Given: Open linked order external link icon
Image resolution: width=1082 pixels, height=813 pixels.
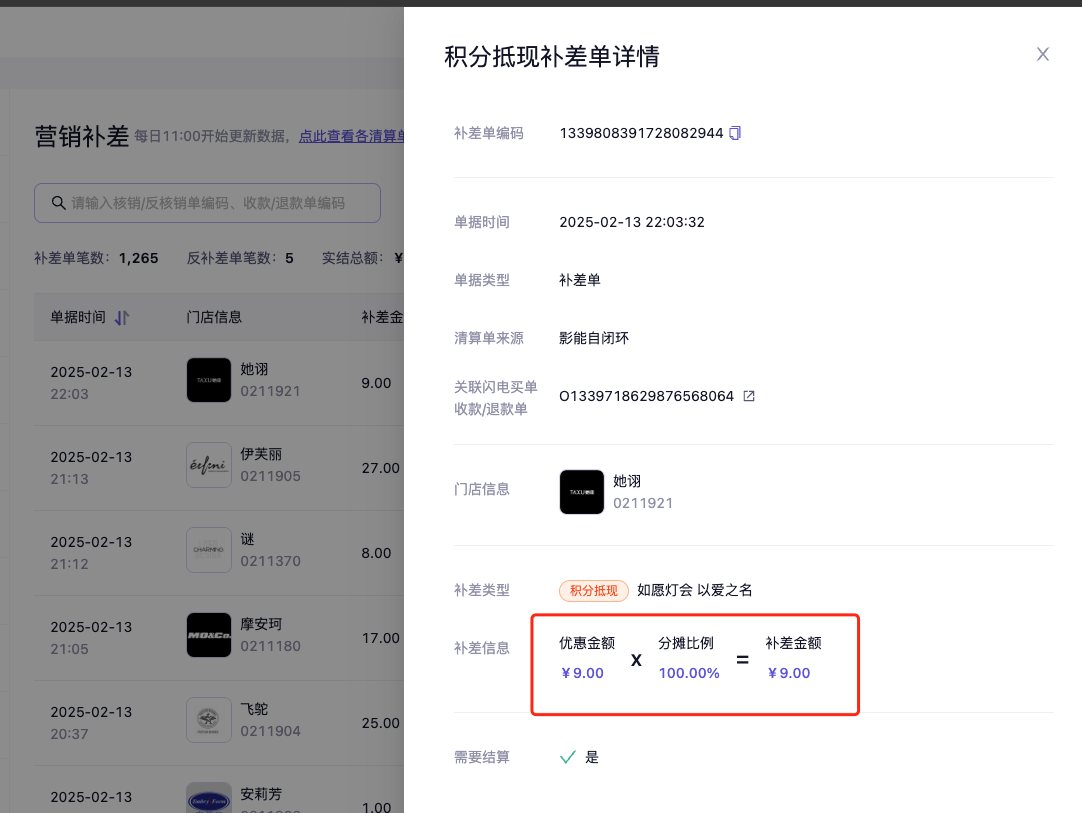Looking at the screenshot, I should point(749,396).
